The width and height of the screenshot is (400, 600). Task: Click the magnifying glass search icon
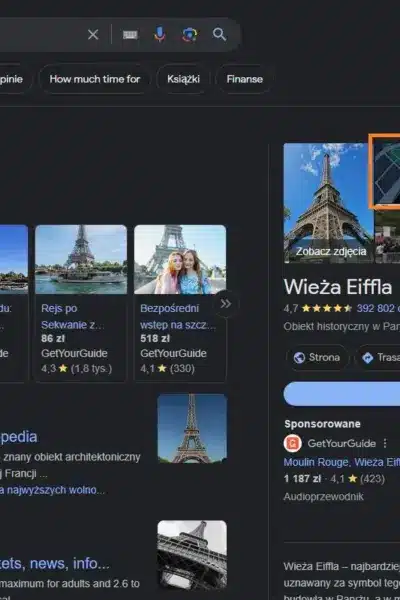[219, 34]
